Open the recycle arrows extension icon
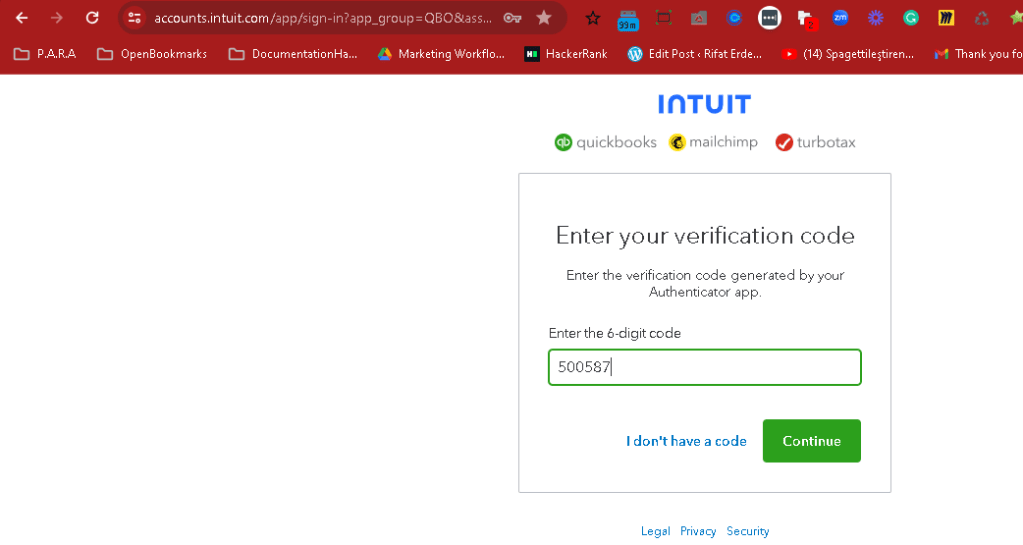Image resolution: width=1023 pixels, height=545 pixels. 981,18
